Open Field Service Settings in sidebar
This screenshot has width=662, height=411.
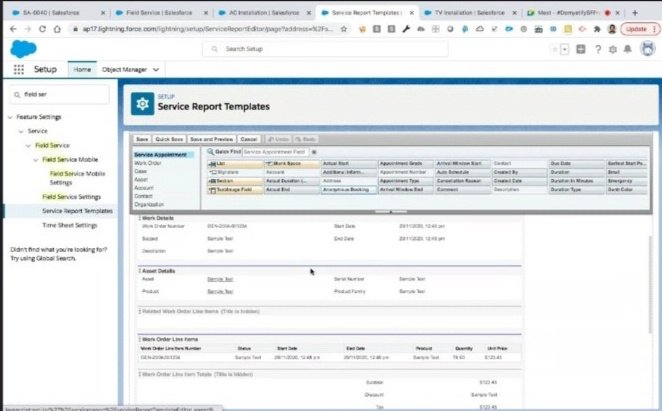(71, 197)
